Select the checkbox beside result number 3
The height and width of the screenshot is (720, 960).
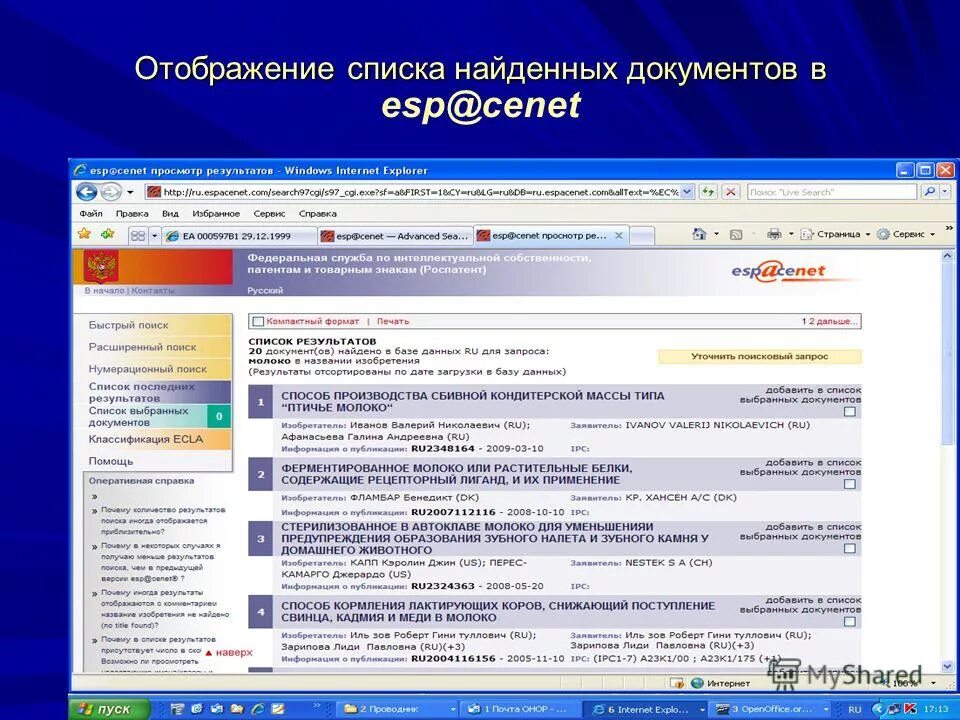coord(849,548)
